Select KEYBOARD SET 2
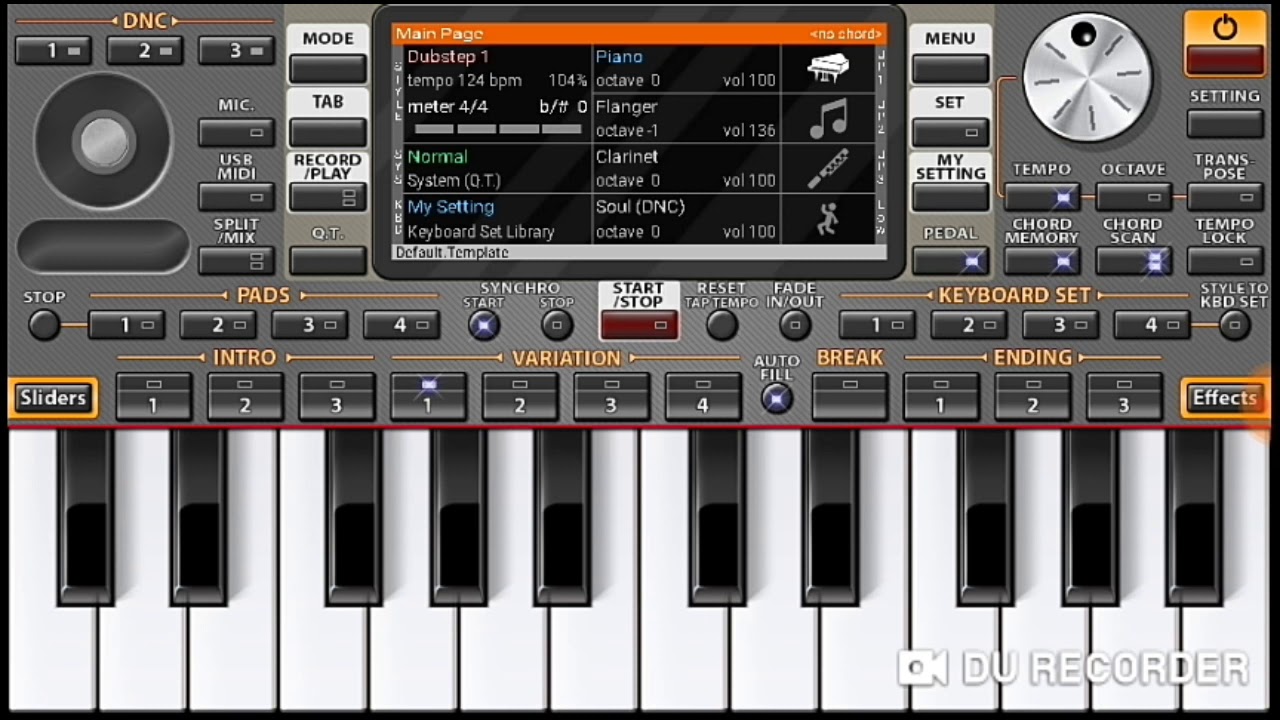1280x720 pixels. (968, 325)
